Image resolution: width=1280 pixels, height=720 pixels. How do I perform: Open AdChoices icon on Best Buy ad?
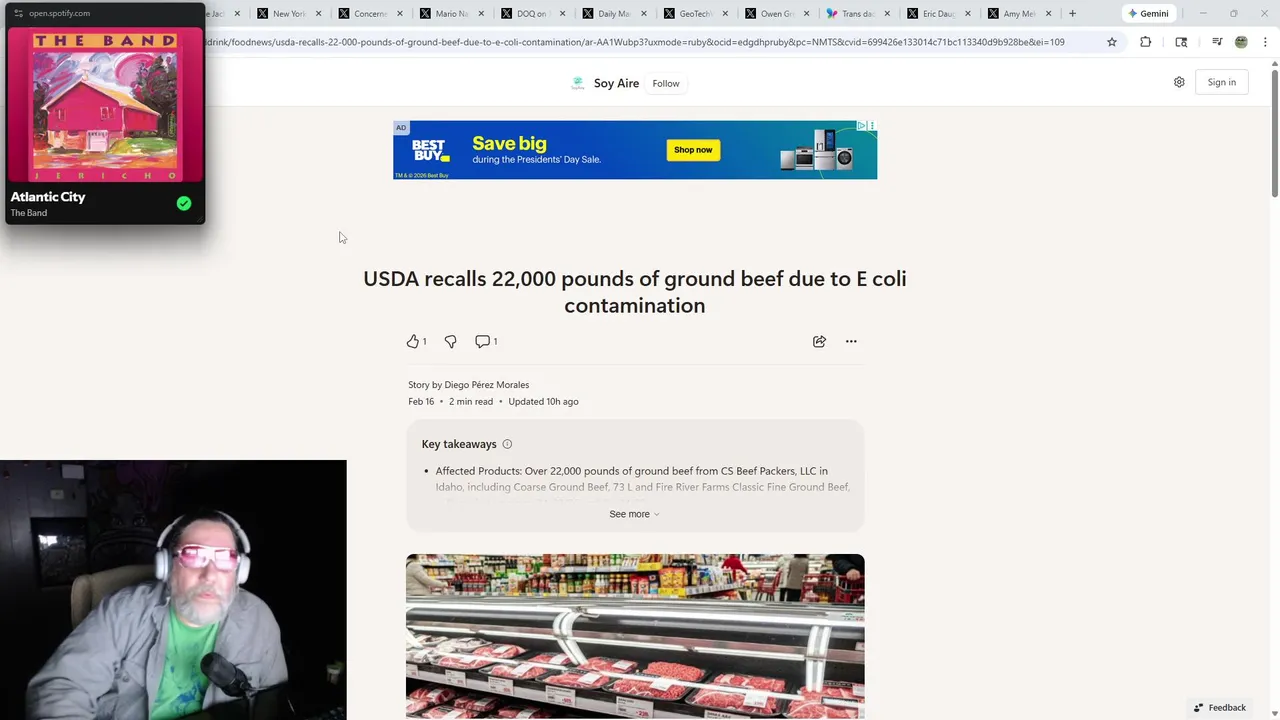pos(861,126)
